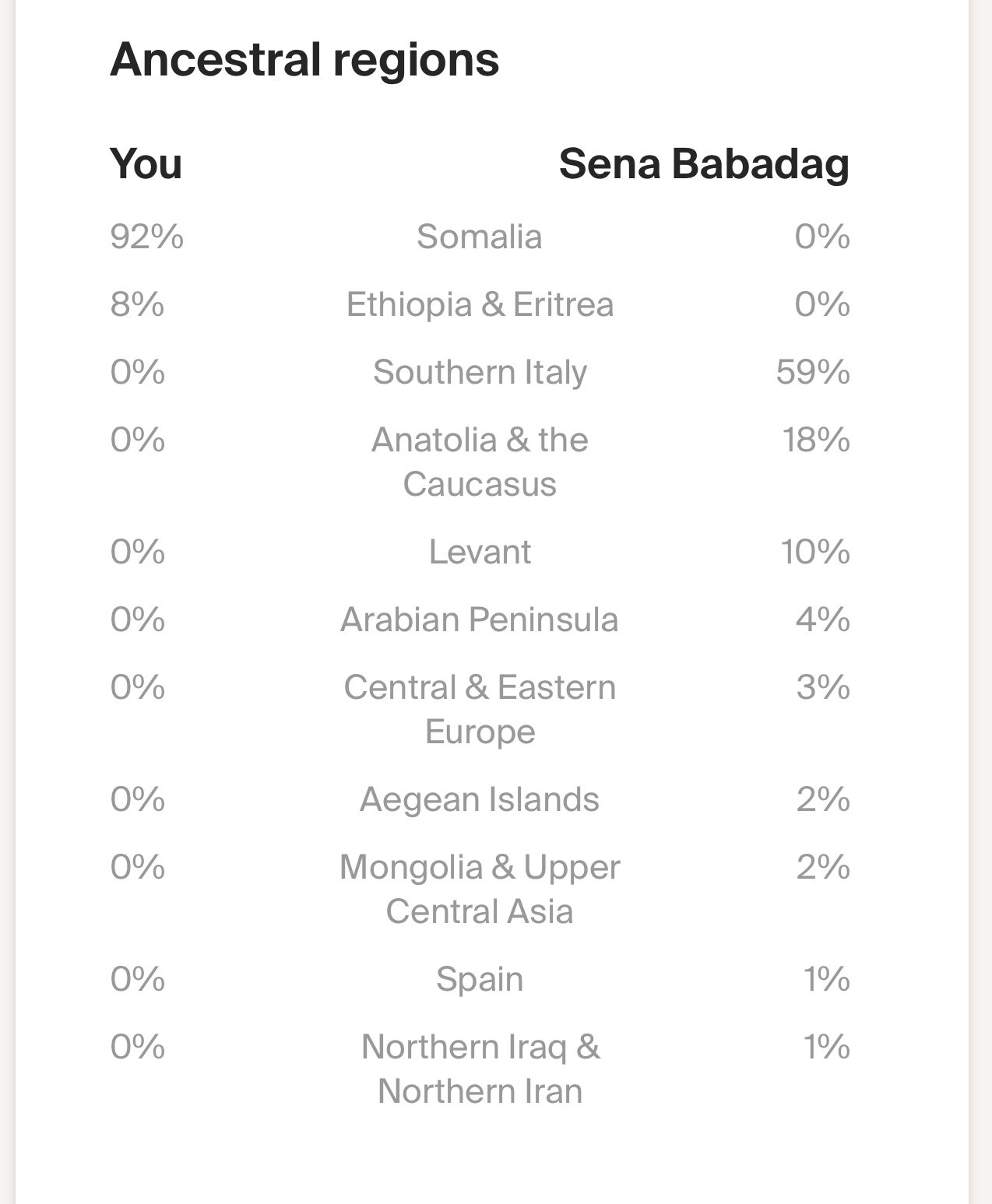Open Northern Iraq & Northern Iran
This screenshot has width=992, height=1204.
click(x=480, y=1069)
